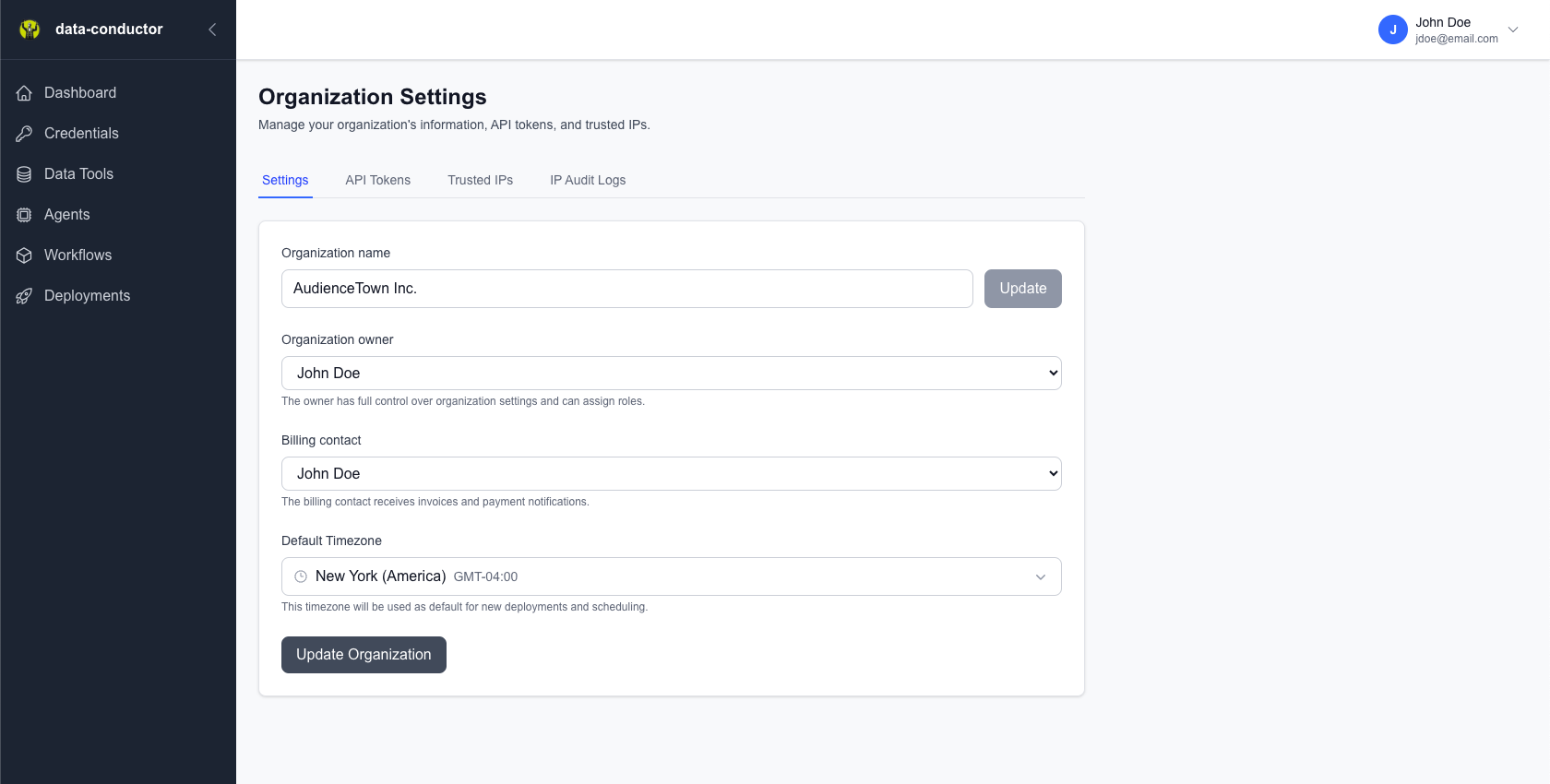Click the Credentials key icon
The height and width of the screenshot is (784, 1550).
24,134
